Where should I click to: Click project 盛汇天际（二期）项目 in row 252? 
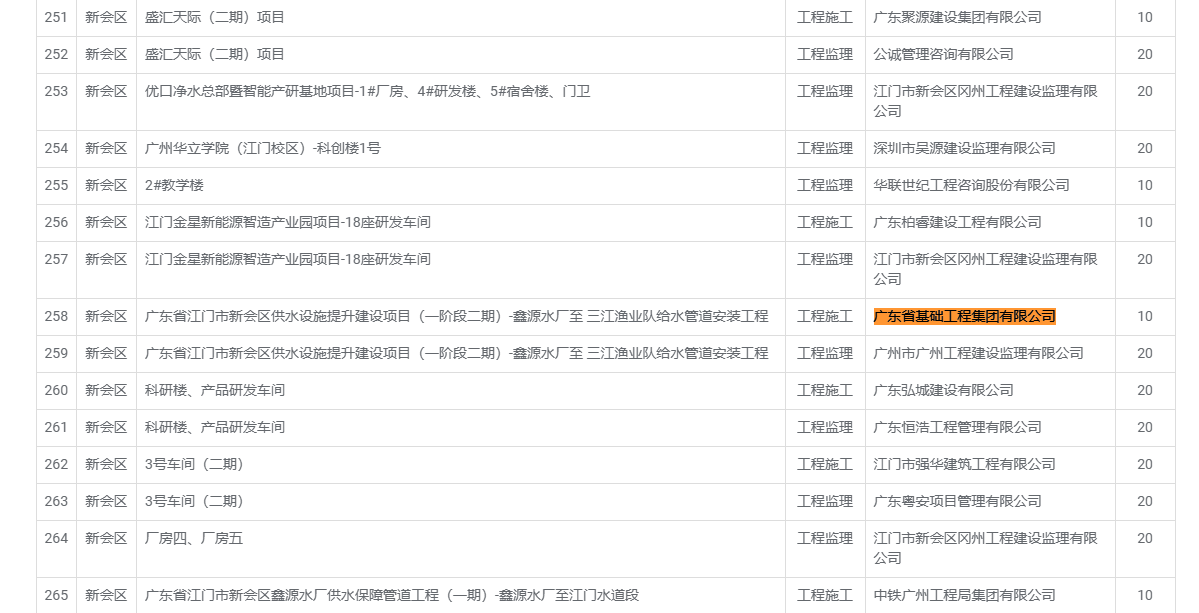(215, 54)
